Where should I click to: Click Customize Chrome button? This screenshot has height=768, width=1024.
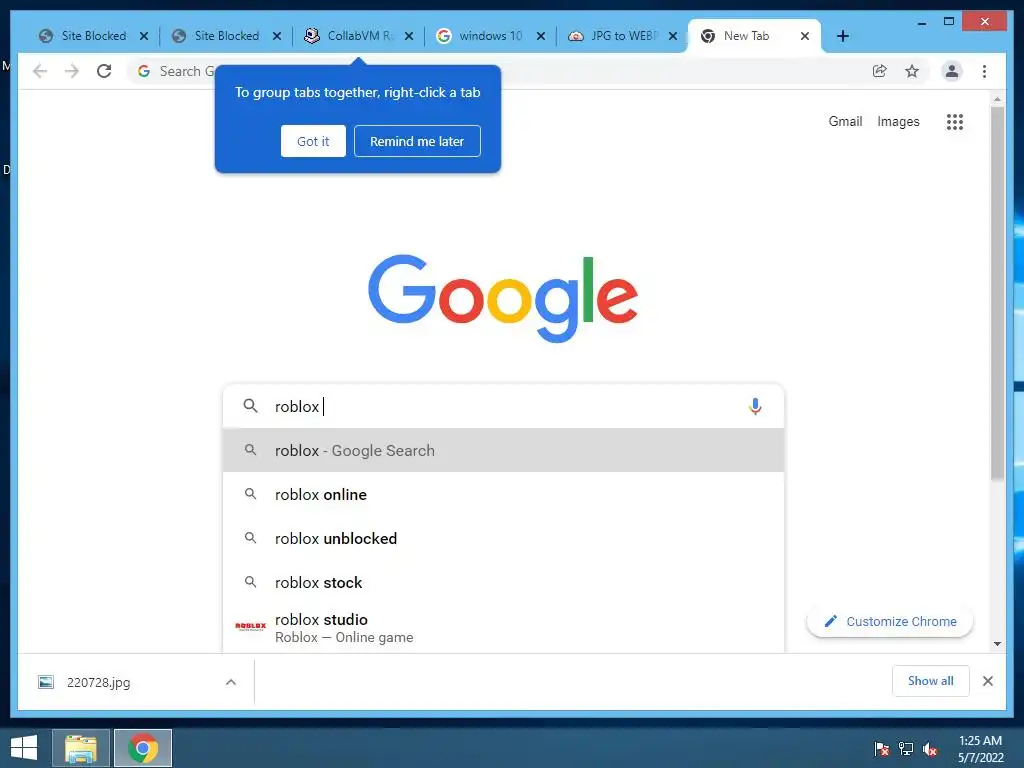(x=889, y=622)
